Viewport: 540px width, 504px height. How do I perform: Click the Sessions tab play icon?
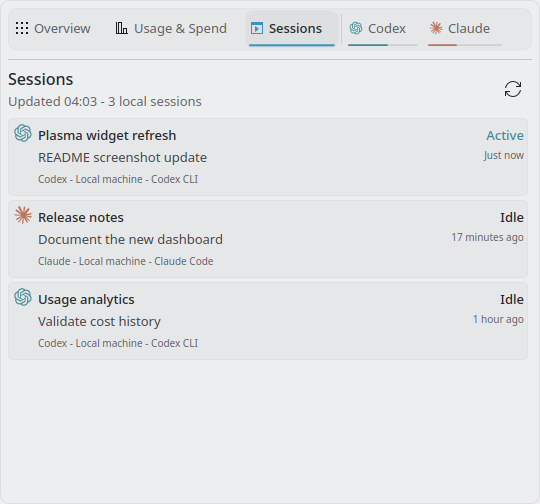257,28
